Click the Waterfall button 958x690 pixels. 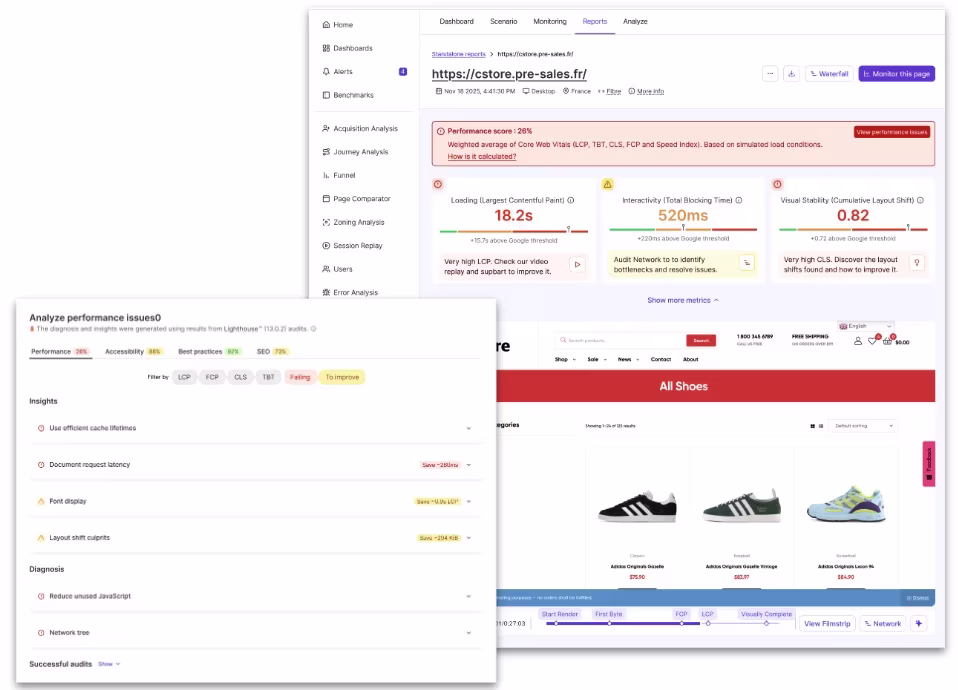pyautogui.click(x=829, y=74)
